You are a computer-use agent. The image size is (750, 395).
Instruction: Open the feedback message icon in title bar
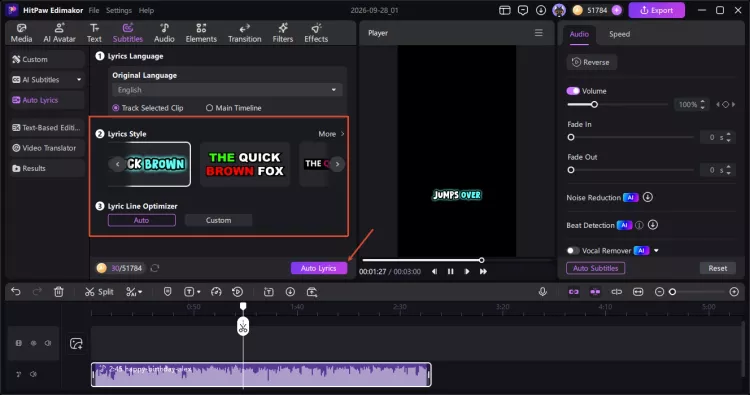click(523, 10)
